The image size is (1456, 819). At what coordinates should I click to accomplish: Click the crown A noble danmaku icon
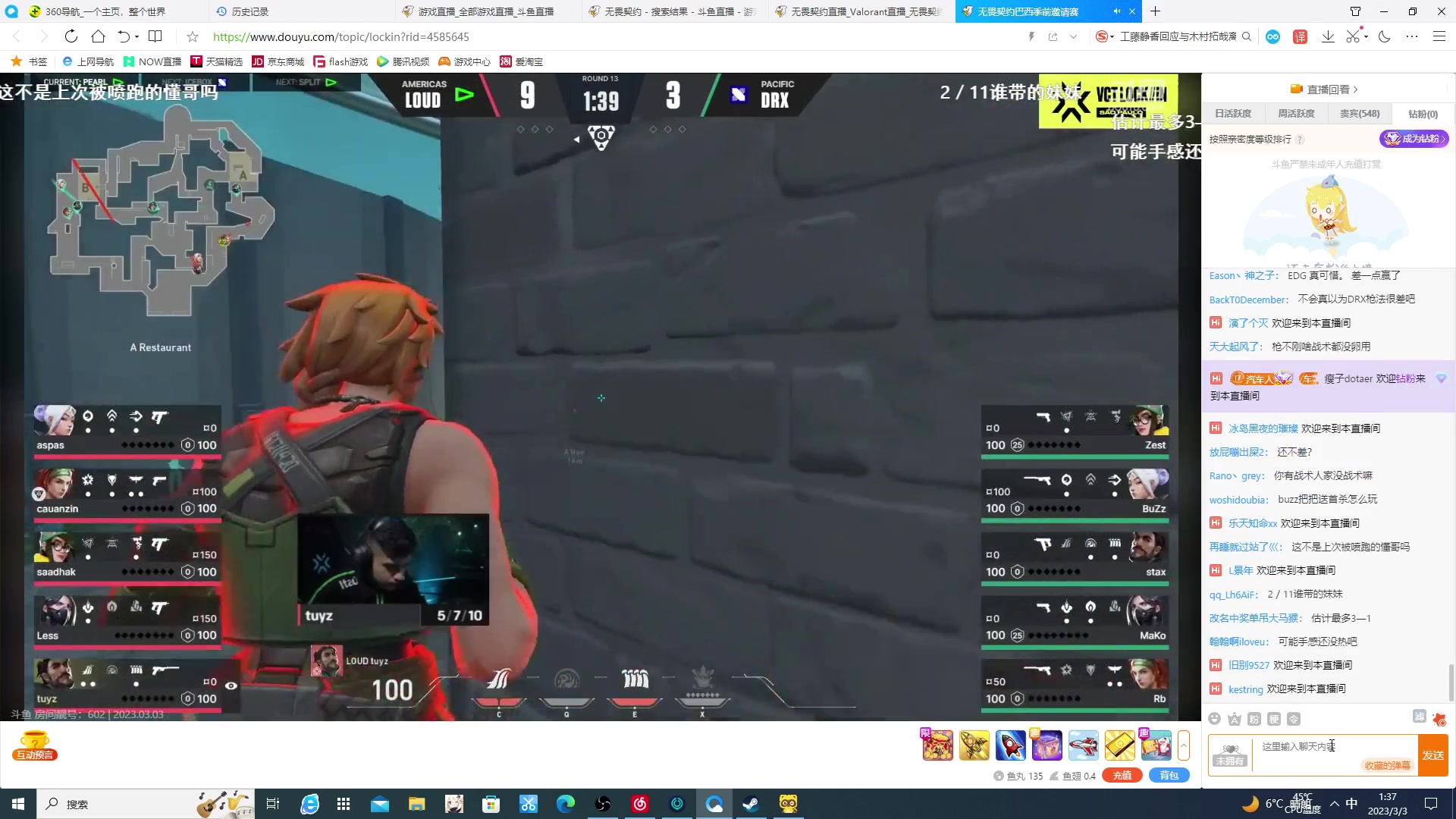[1235, 719]
